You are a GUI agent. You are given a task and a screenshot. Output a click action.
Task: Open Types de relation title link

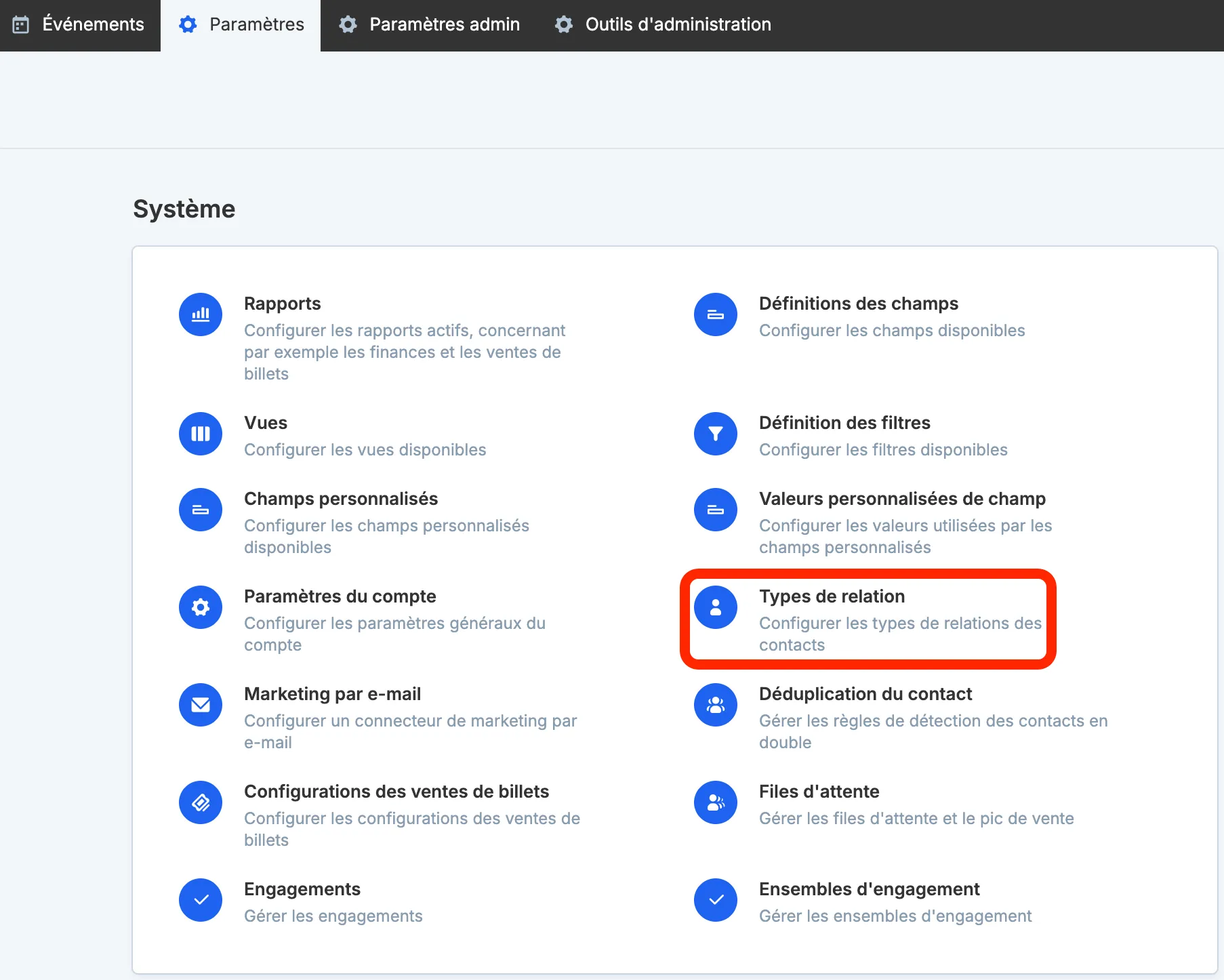tap(832, 596)
